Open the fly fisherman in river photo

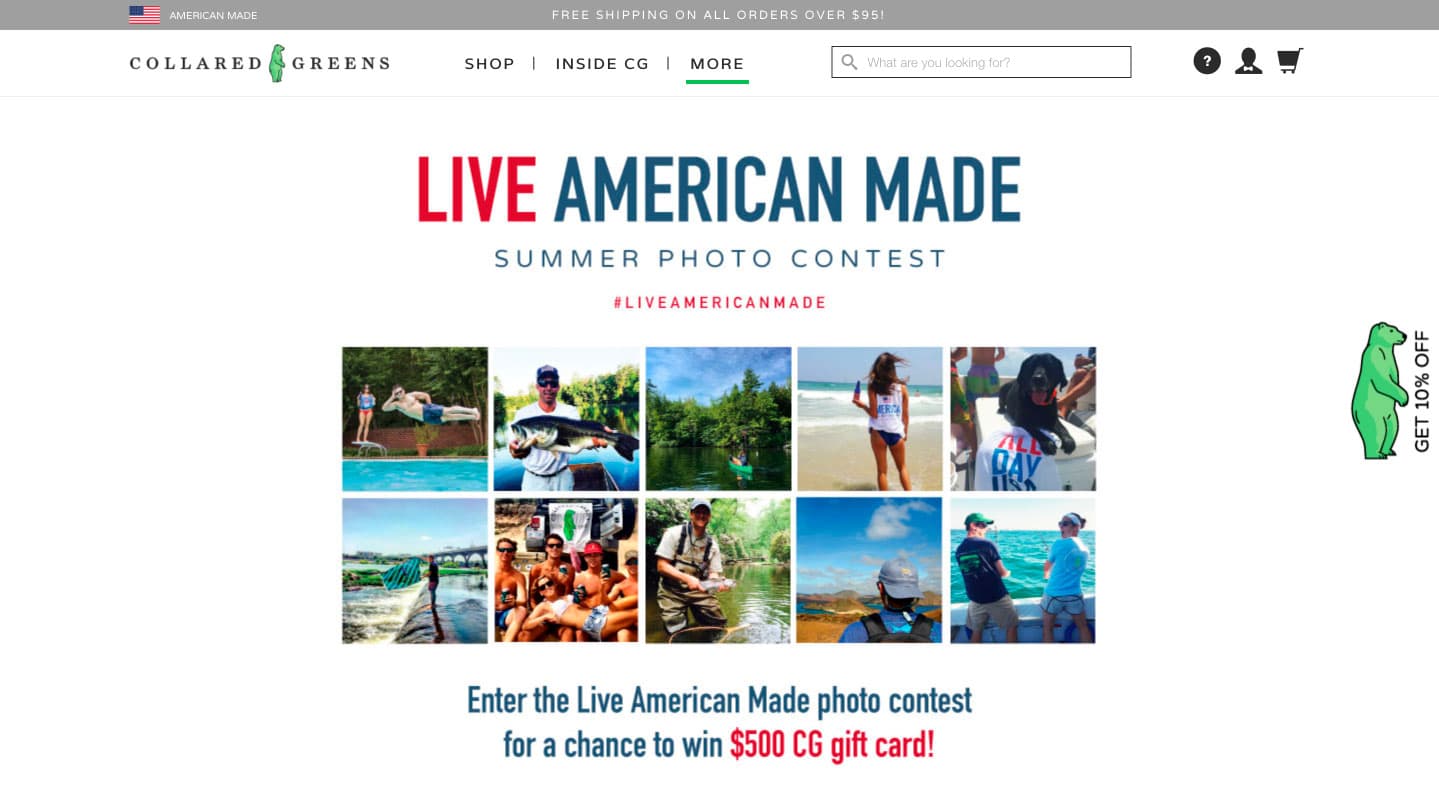click(718, 570)
